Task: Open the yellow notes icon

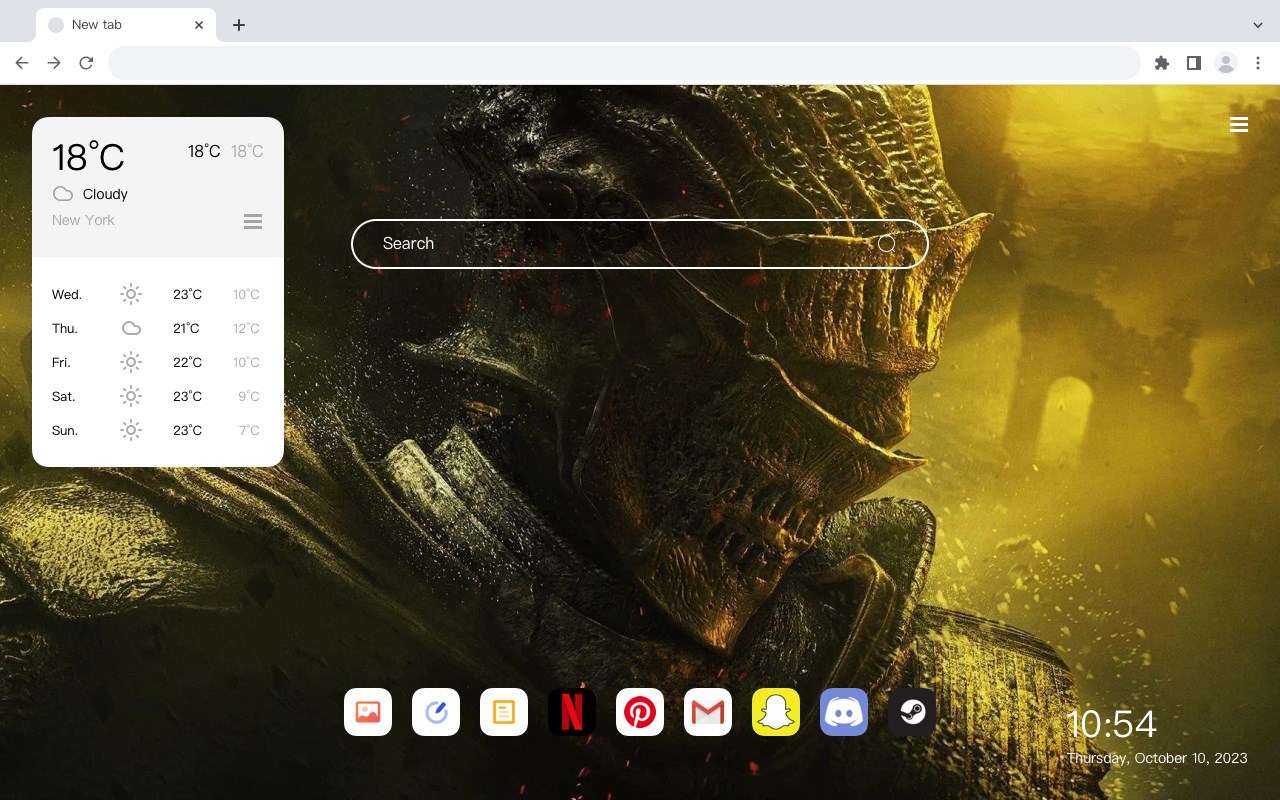Action: [504, 712]
